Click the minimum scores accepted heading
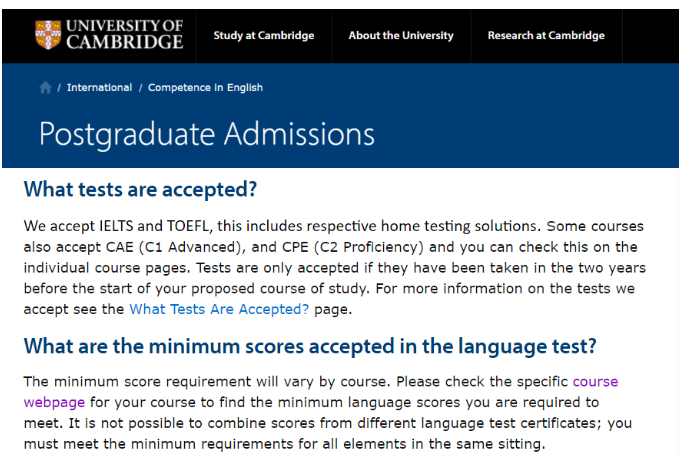Viewport: 688px width, 459px height. click(310, 346)
